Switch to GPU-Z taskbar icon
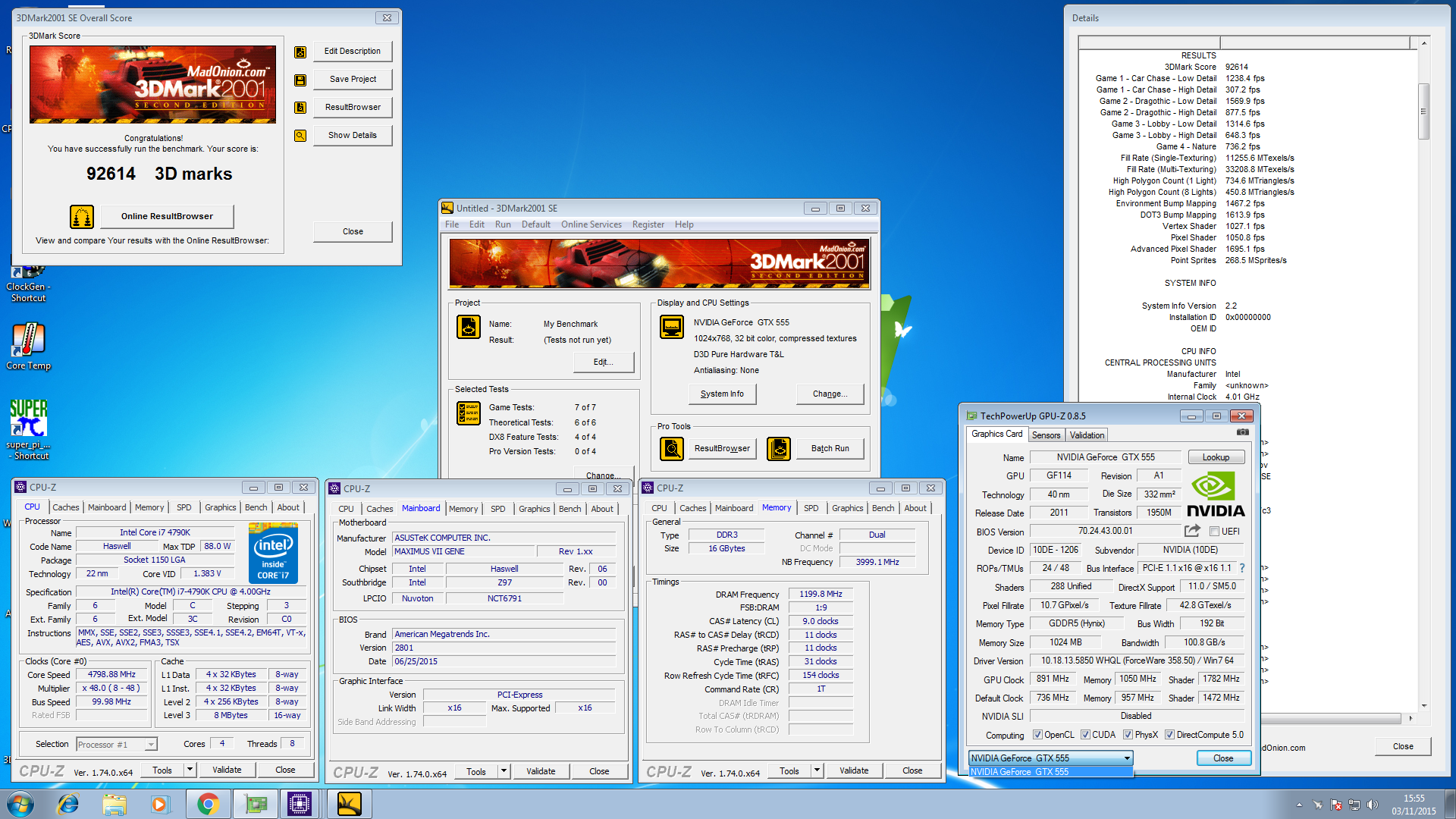Viewport: 1456px width, 819px height. pyautogui.click(x=256, y=804)
